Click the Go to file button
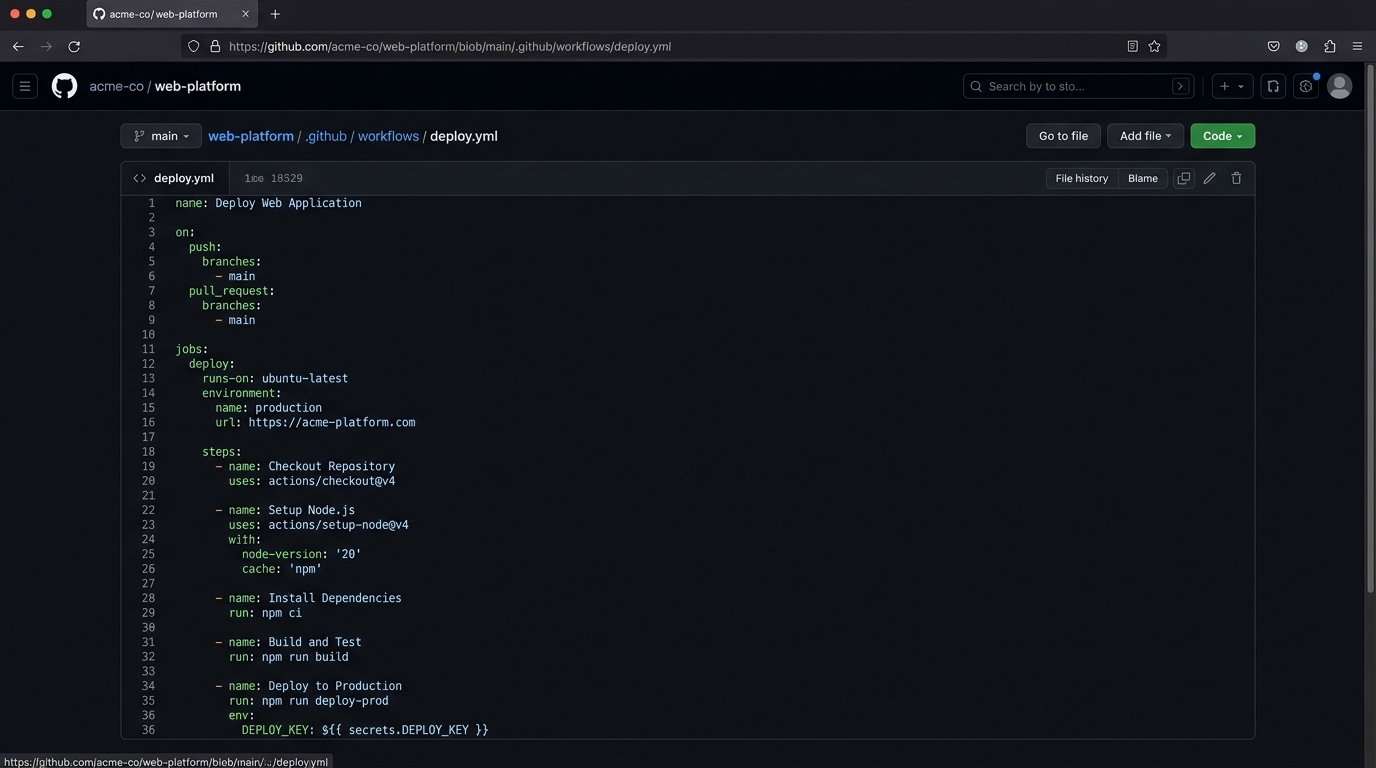The height and width of the screenshot is (768, 1376). coord(1062,136)
